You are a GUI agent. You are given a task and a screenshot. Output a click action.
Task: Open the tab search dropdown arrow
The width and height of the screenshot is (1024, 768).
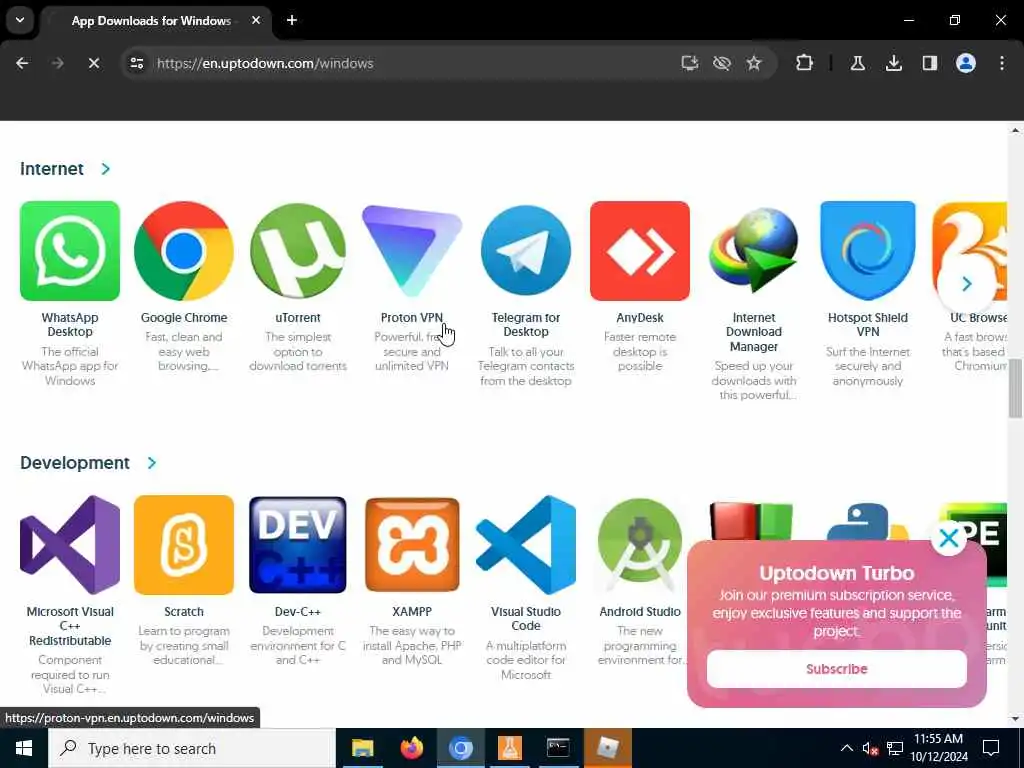click(20, 20)
